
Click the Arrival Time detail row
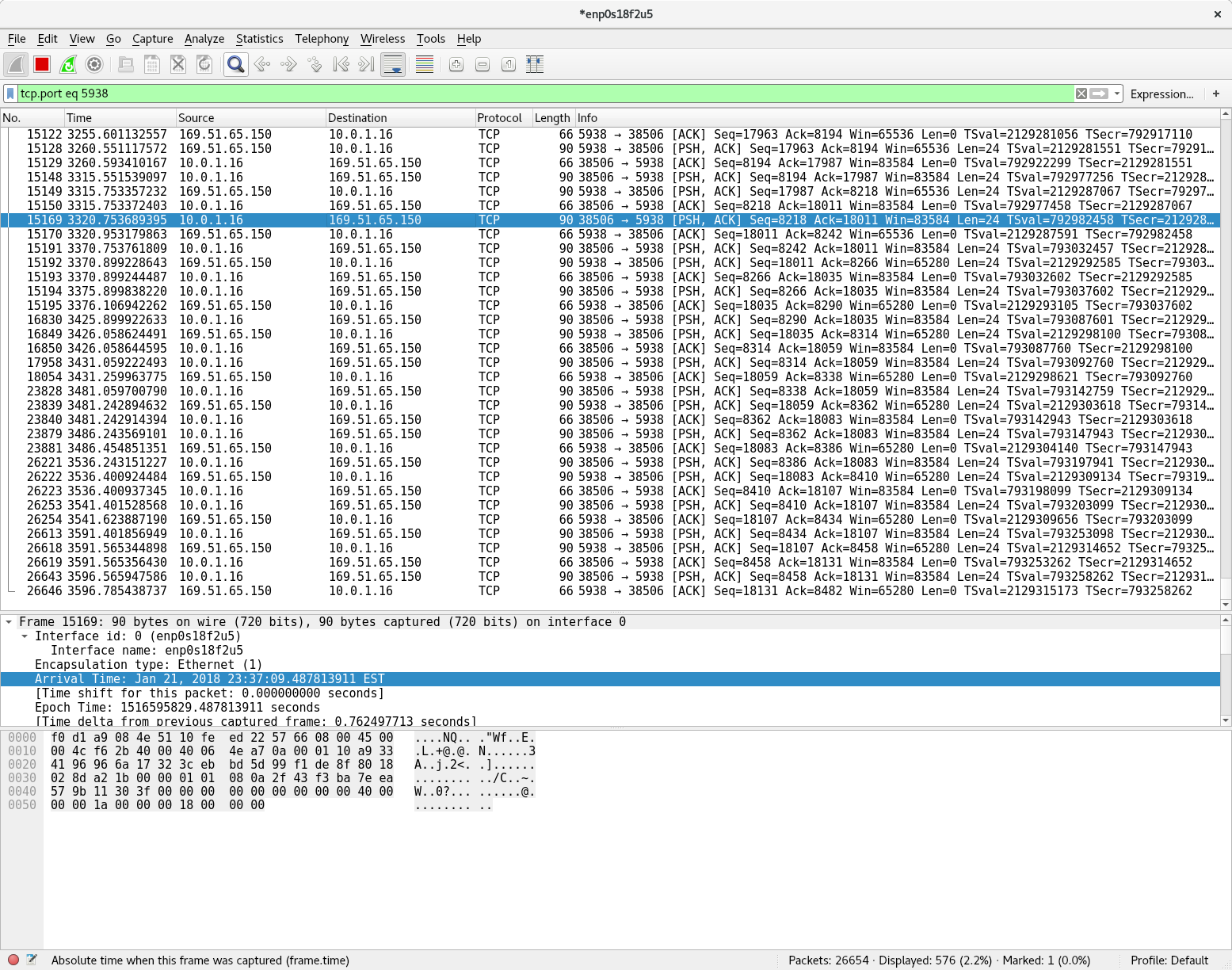tap(610, 679)
